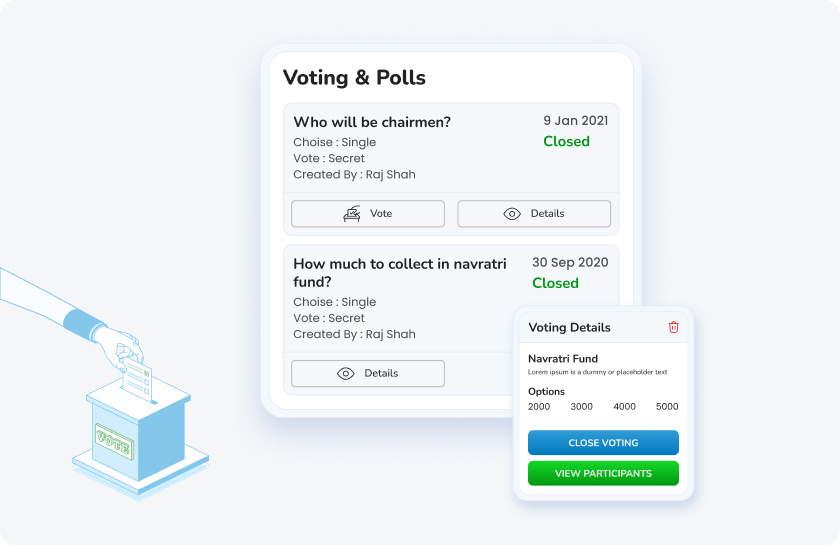Click the VIEW PARTICIPANTS button

coord(603,473)
